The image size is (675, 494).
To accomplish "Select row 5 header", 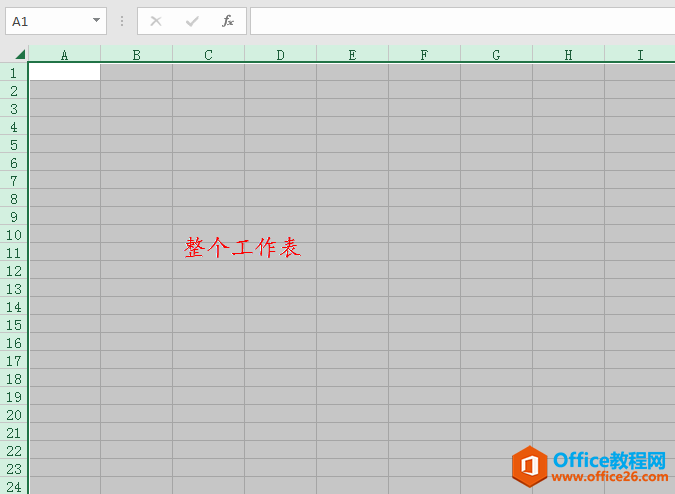I will coord(14,145).
